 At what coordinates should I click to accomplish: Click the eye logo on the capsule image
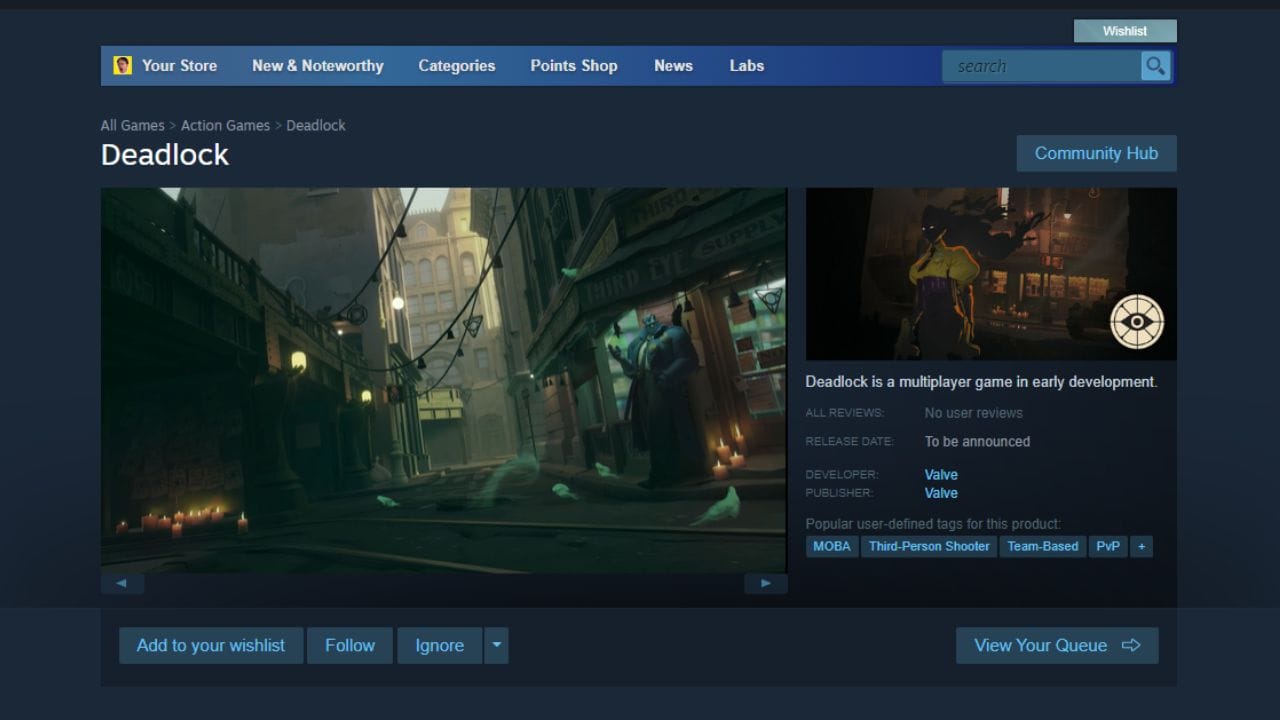click(x=1137, y=321)
